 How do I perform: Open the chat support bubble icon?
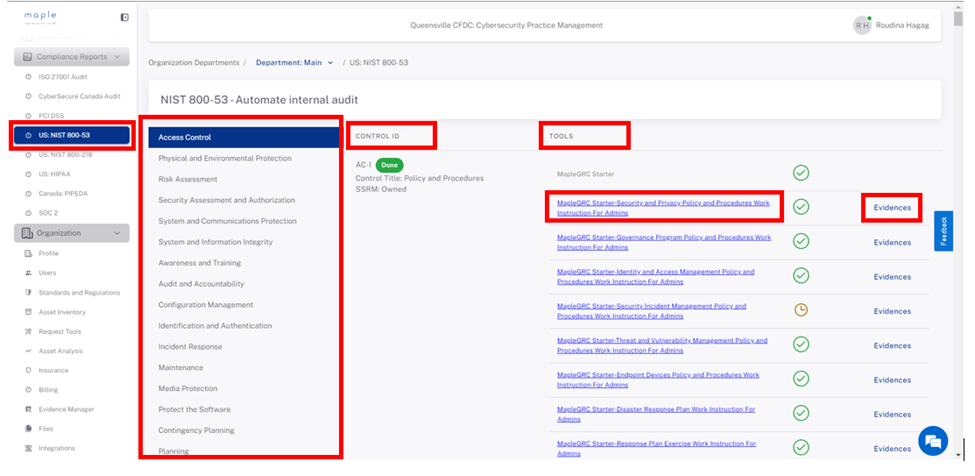(x=933, y=441)
